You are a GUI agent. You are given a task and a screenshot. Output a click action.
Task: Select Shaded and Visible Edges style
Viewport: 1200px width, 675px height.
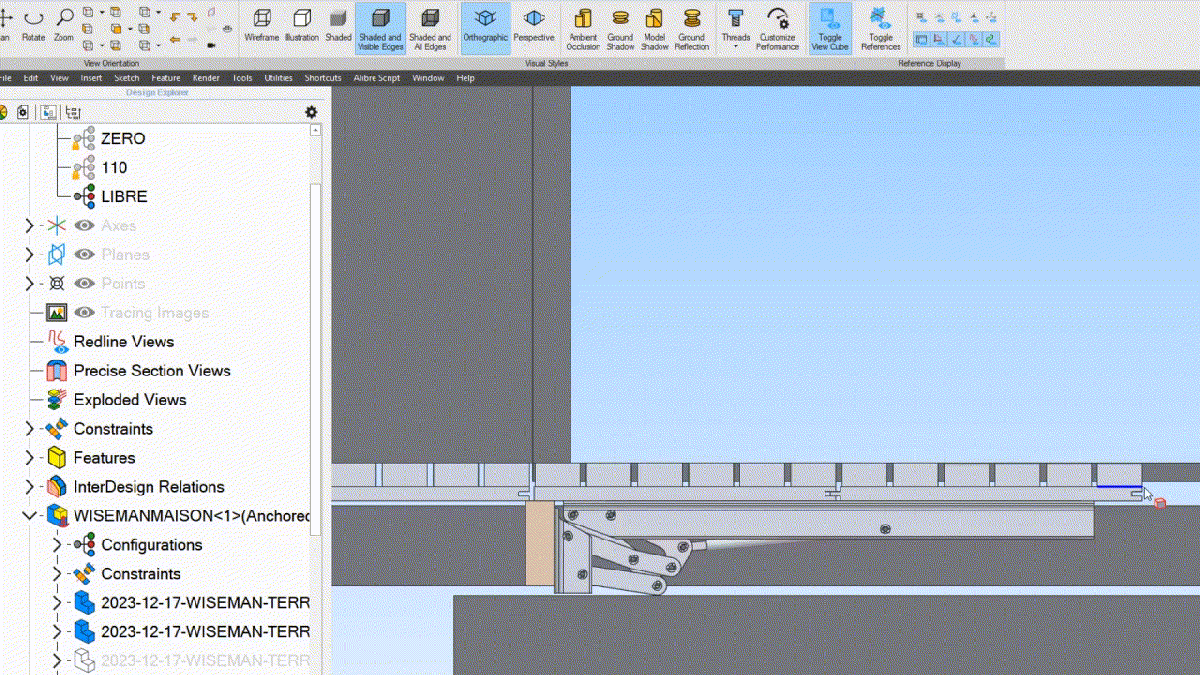(380, 28)
